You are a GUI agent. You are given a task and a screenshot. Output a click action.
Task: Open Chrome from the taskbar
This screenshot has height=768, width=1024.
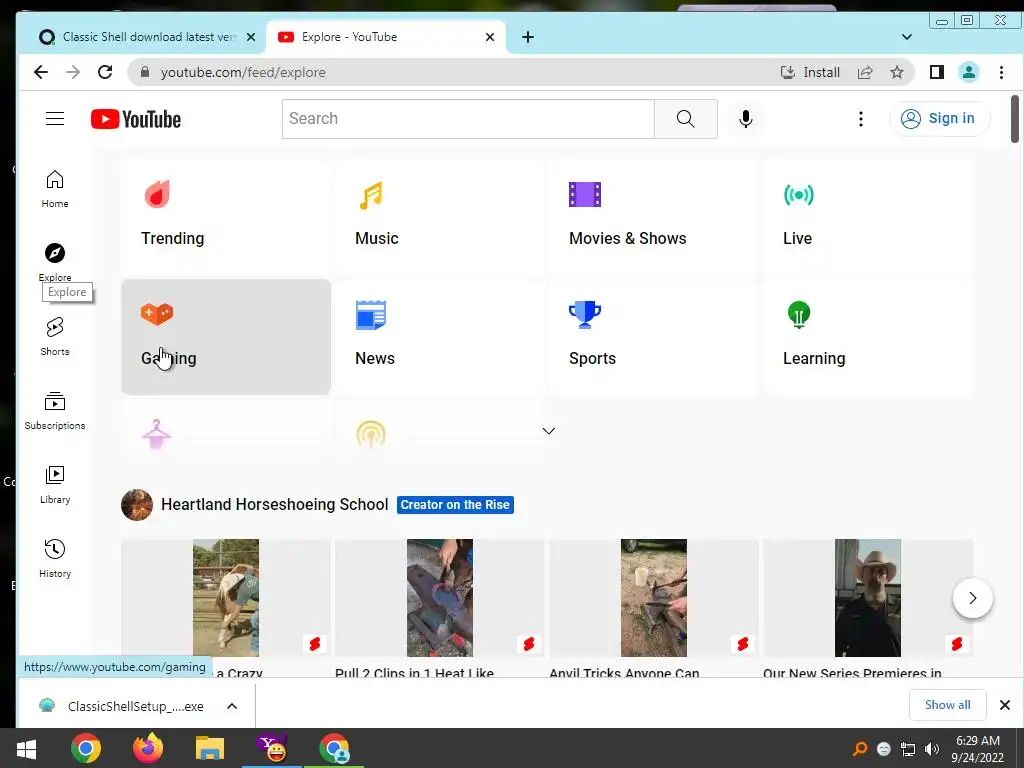coord(86,748)
